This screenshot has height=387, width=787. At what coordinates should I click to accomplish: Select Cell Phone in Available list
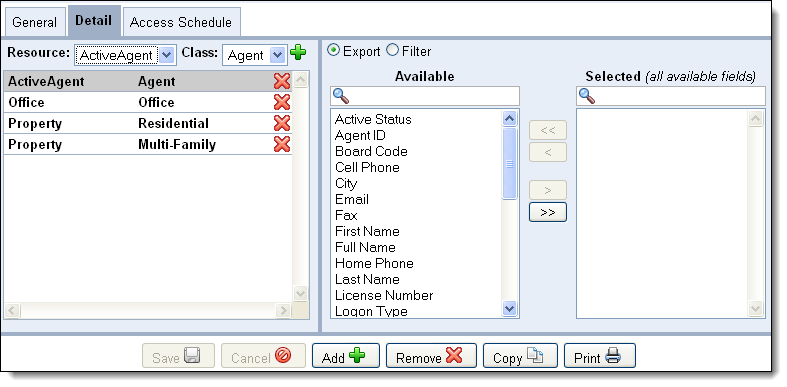pyautogui.click(x=367, y=168)
